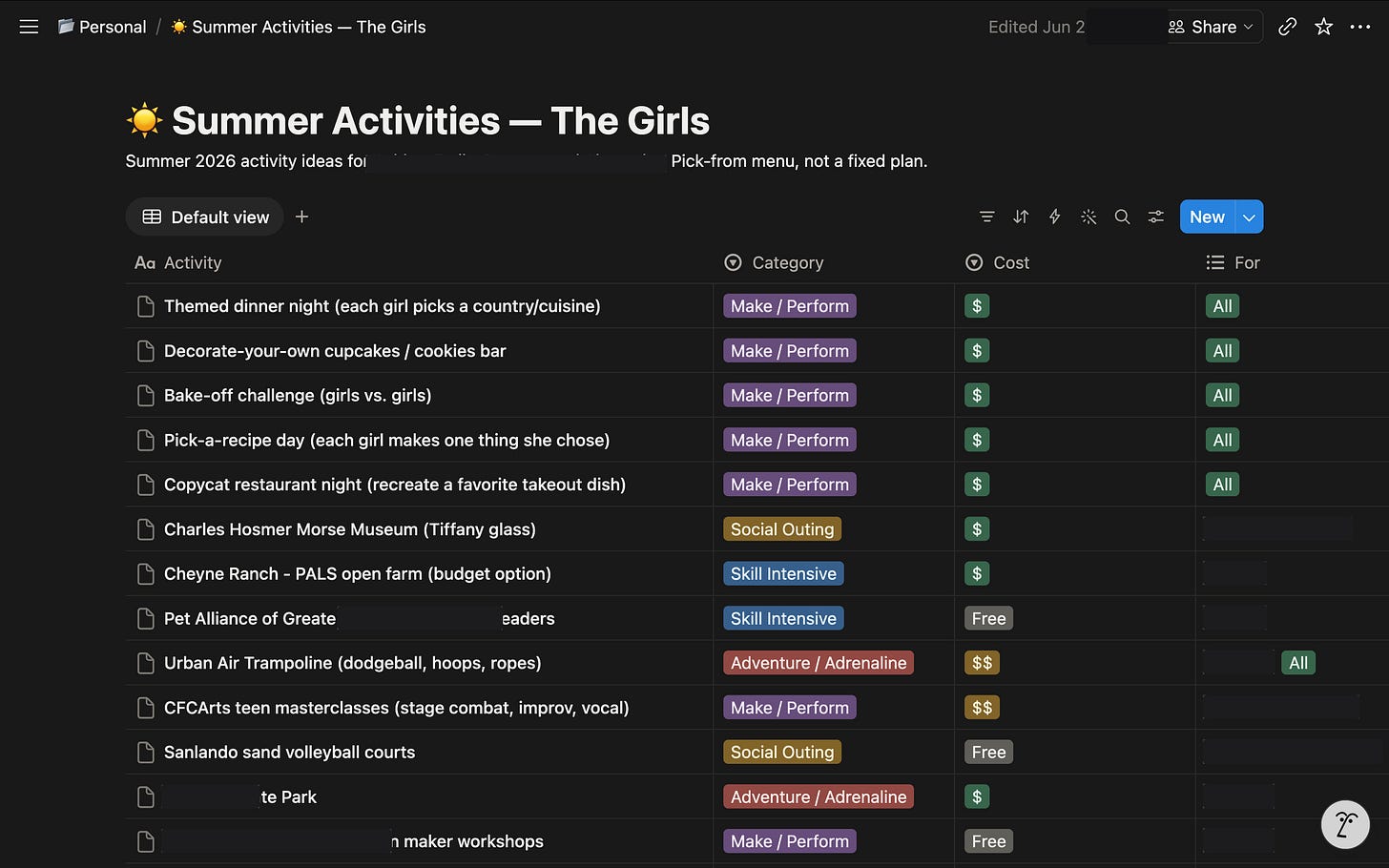Open Pick-a-recipe day activity
1389x868 pixels.
[x=386, y=441]
